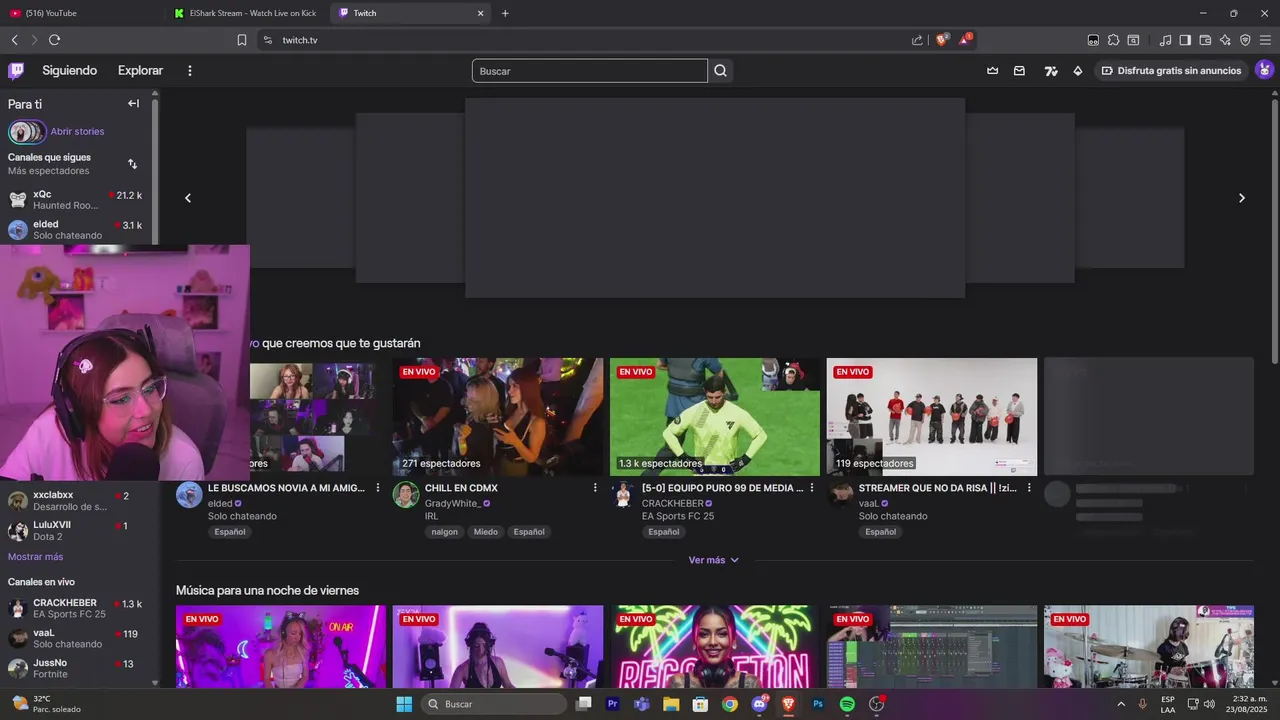
Task: Open the Brave Wallet icon
Action: point(1205,40)
